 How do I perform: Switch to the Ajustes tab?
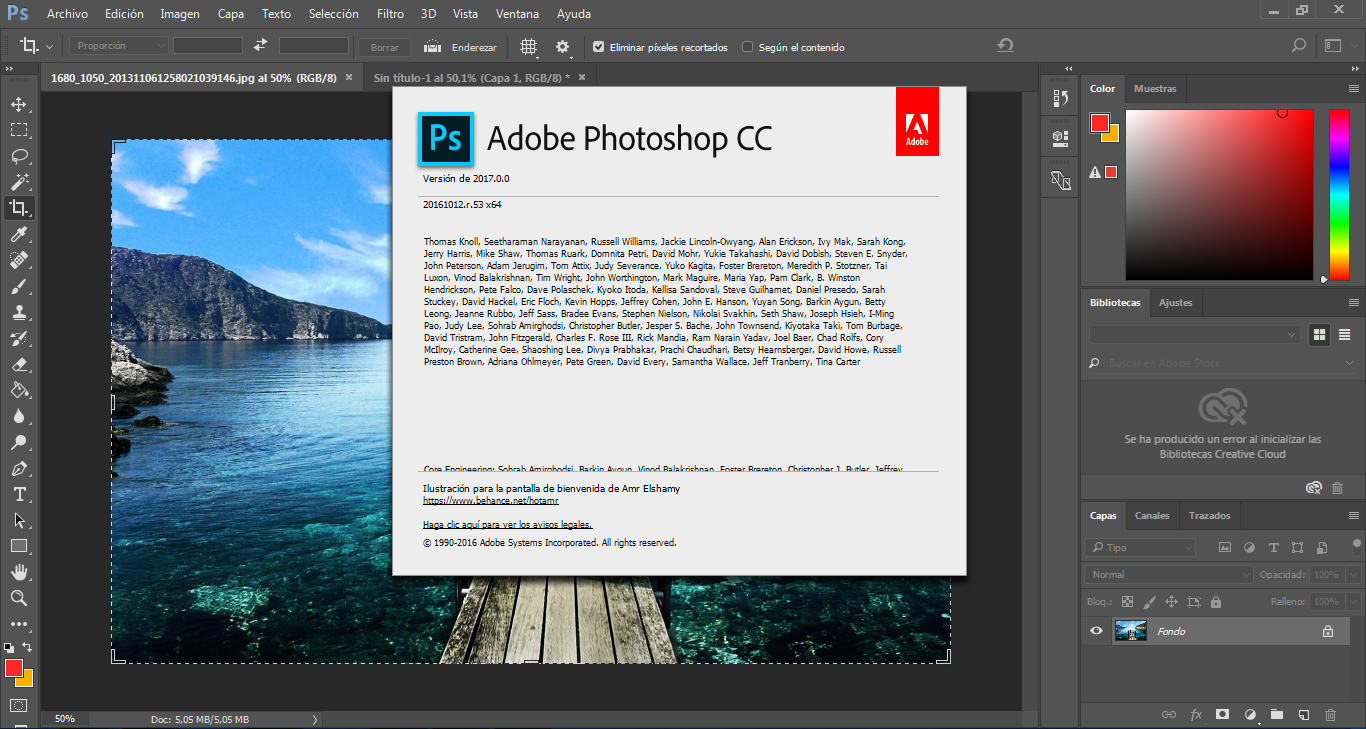coord(1176,303)
